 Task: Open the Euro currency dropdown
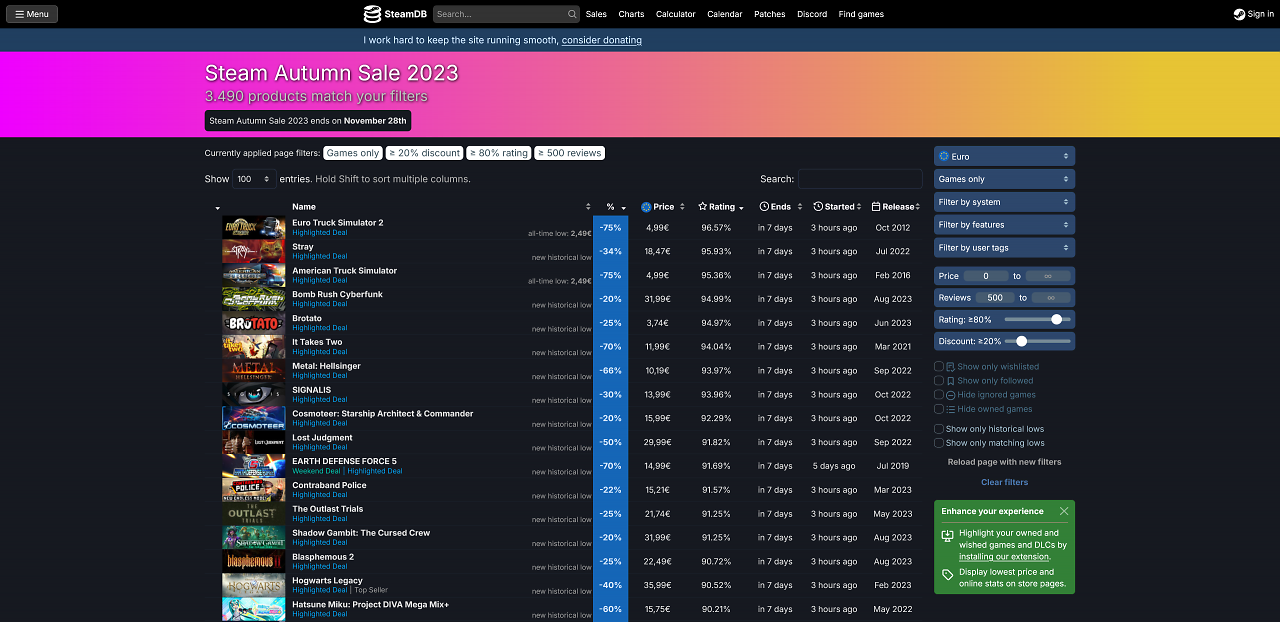(x=1004, y=156)
